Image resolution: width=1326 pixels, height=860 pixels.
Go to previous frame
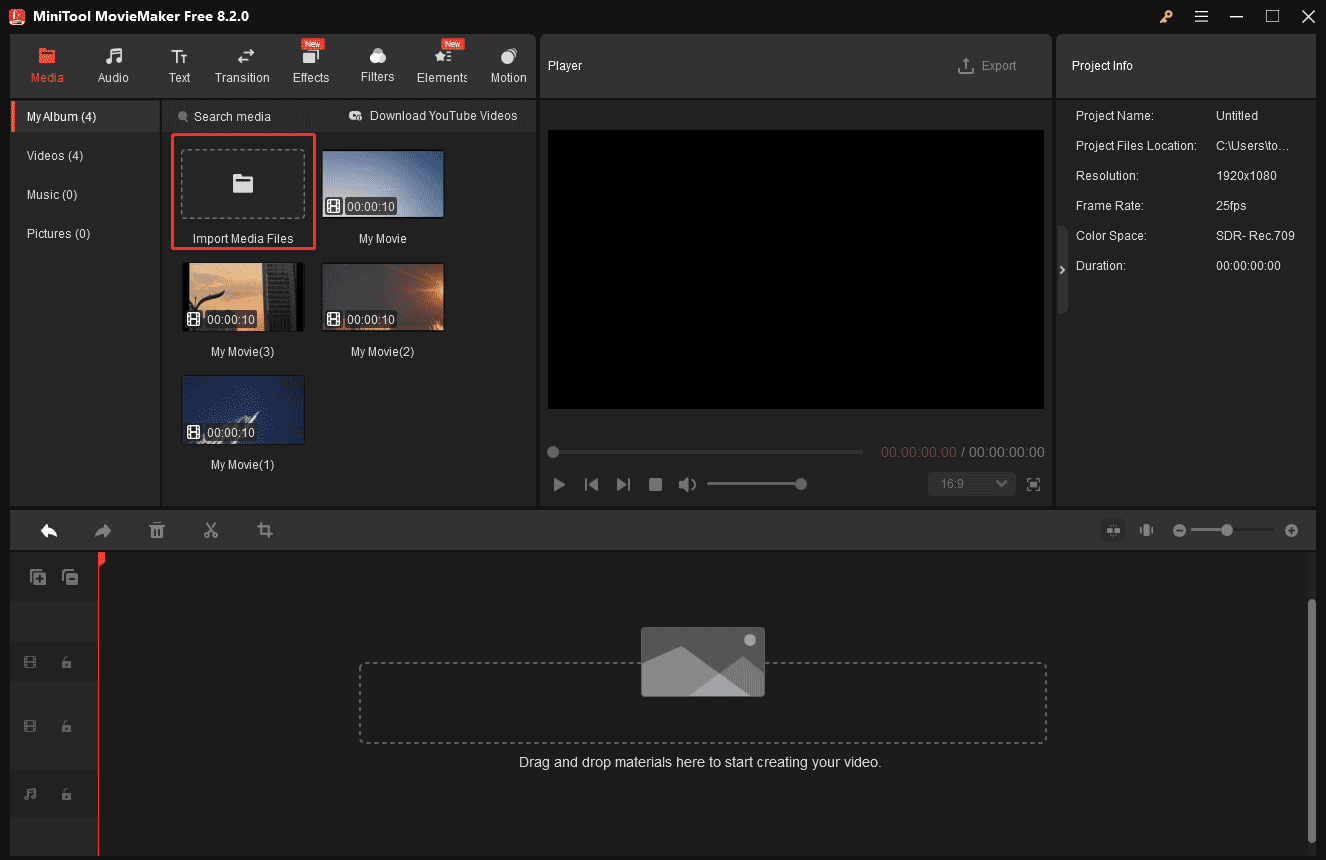click(x=591, y=485)
